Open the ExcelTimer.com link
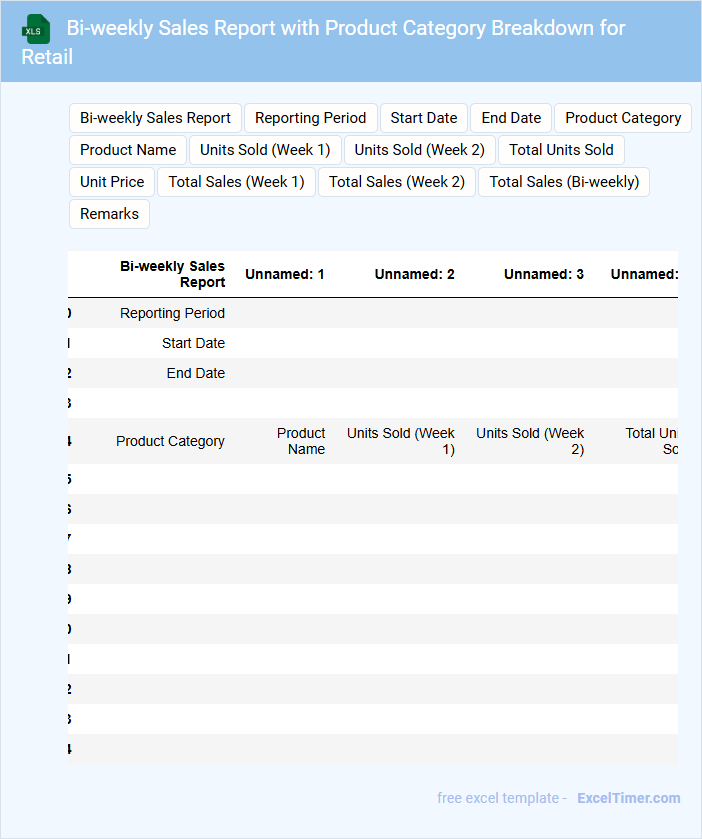Image resolution: width=702 pixels, height=839 pixels. point(628,798)
